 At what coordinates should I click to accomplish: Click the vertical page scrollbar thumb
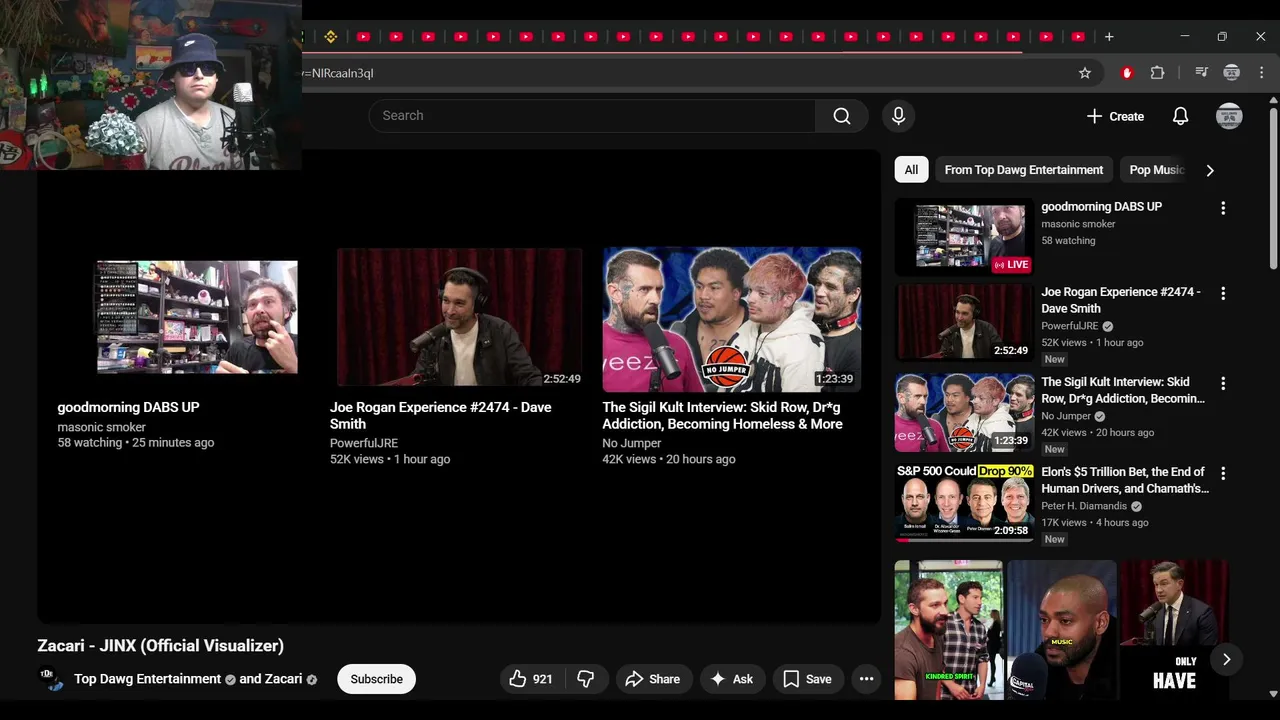(x=1273, y=187)
